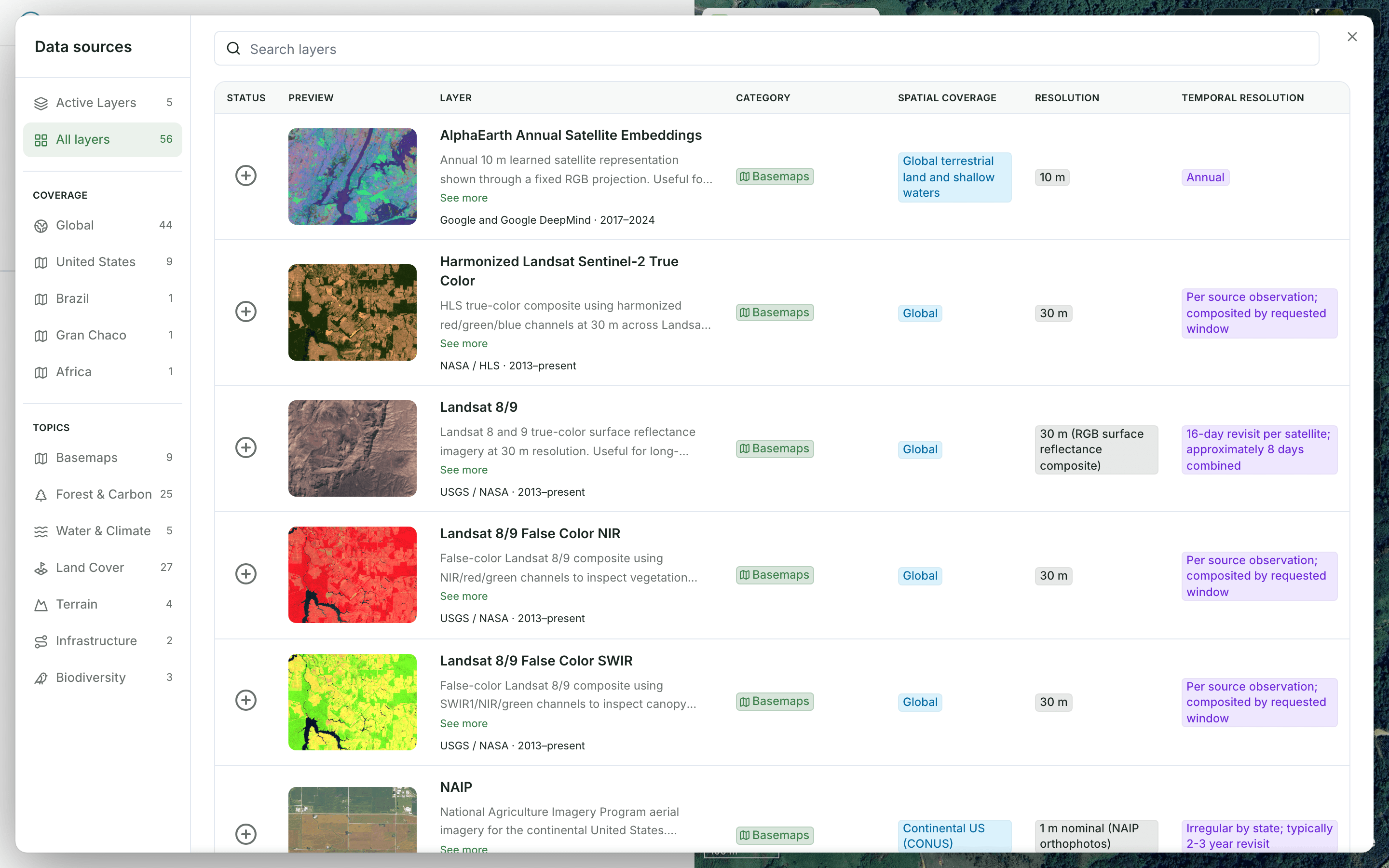1389x868 pixels.
Task: Click the Temporal Resolution column header
Action: point(1243,98)
